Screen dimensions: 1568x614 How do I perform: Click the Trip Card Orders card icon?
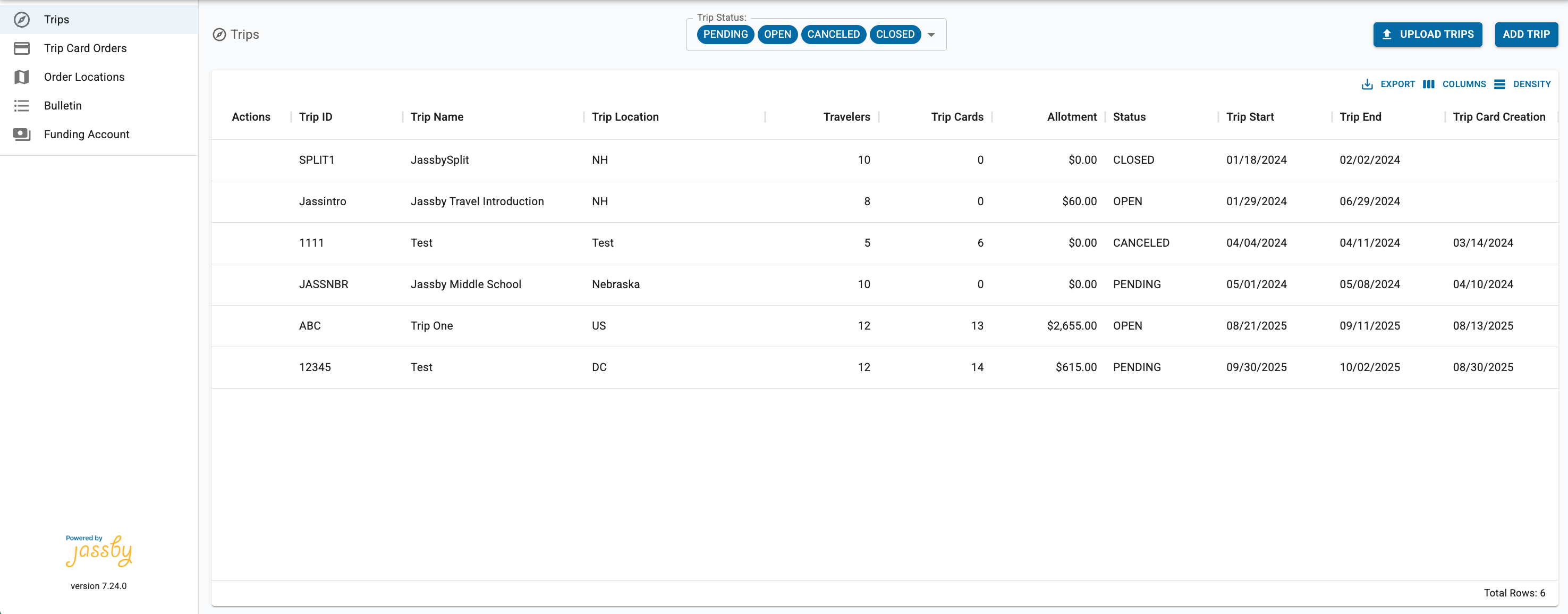pyautogui.click(x=22, y=48)
